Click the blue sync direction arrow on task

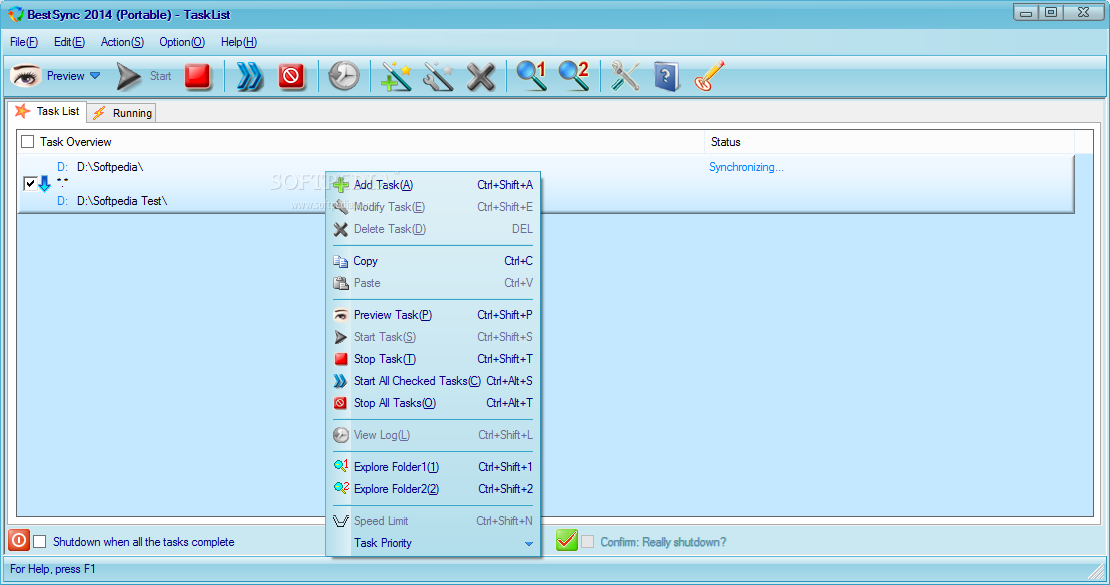coord(45,184)
